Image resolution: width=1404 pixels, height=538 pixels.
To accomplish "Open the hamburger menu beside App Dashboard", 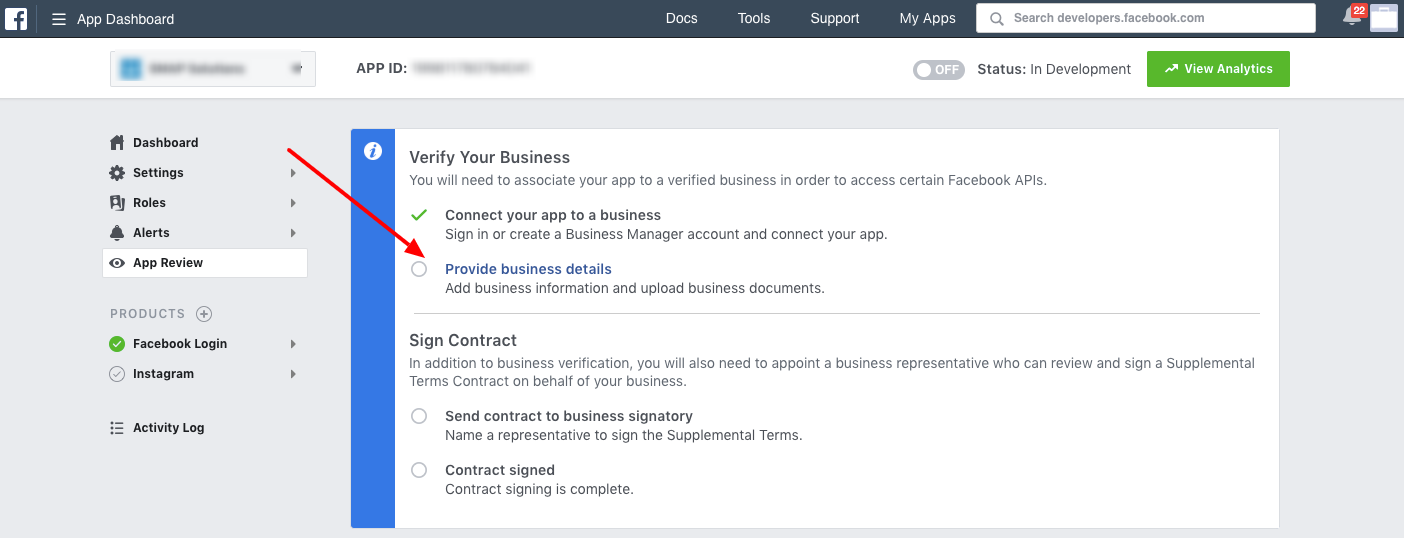I will (59, 19).
